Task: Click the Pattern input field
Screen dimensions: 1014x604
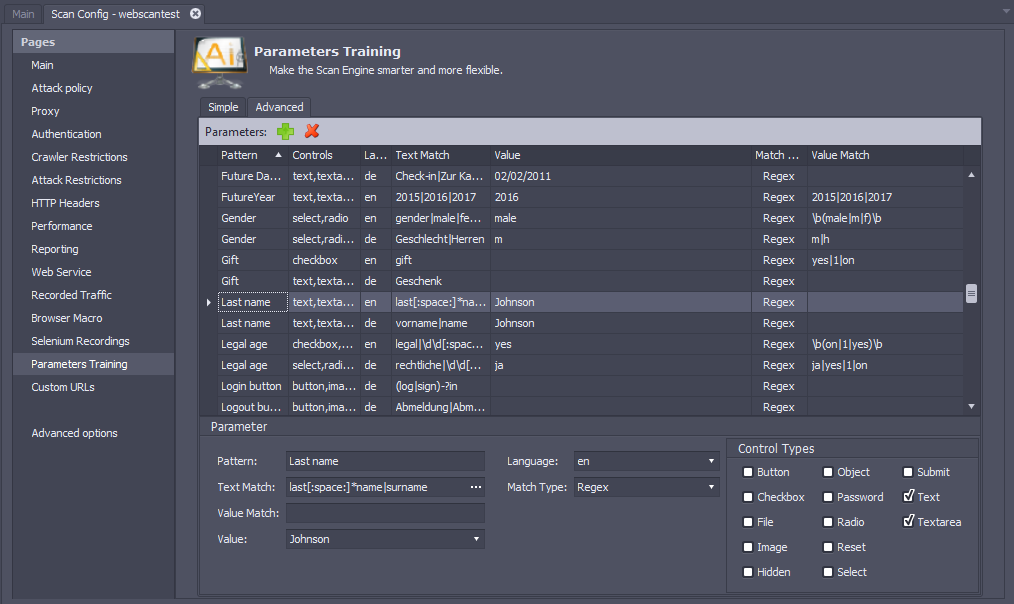Action: [x=385, y=461]
